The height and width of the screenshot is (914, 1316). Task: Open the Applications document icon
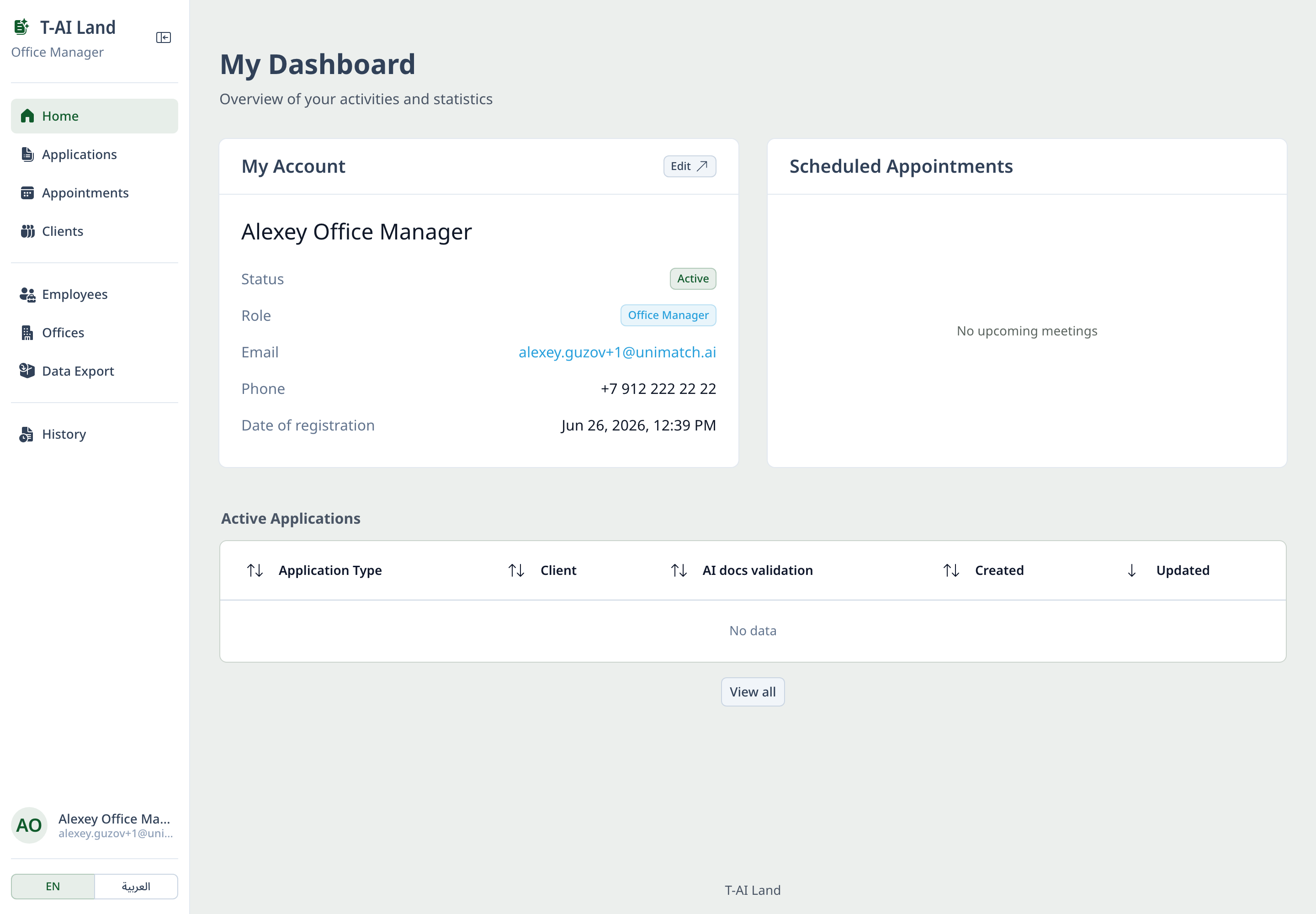(x=27, y=154)
